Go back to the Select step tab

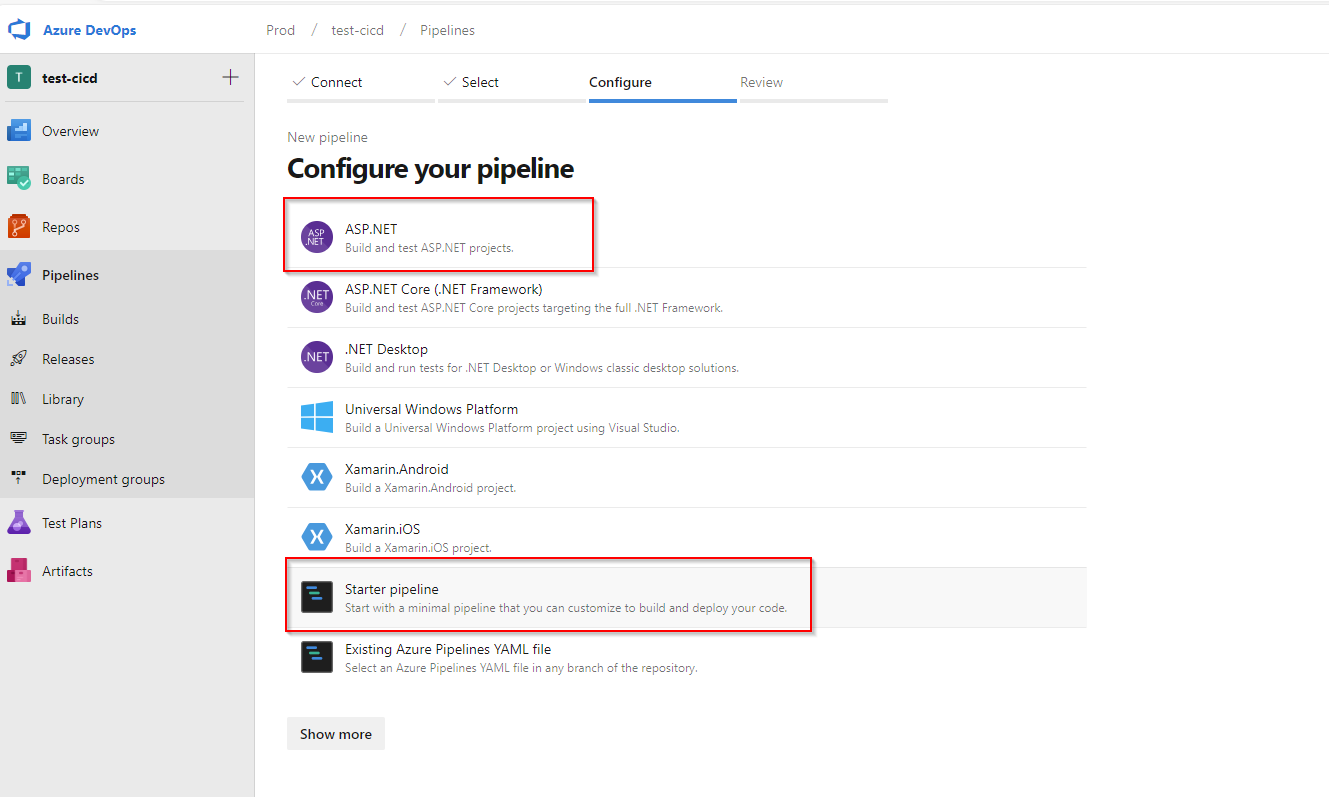512,83
